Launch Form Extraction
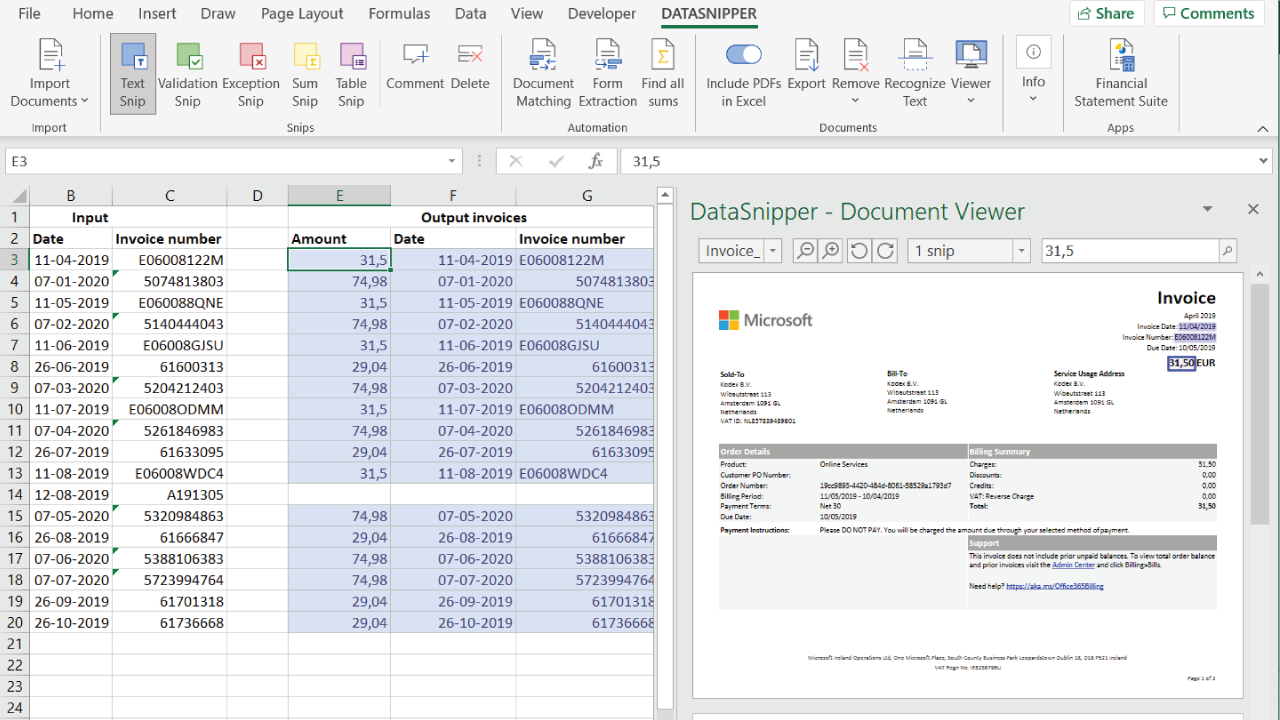Screen dimensions: 1280x720 tap(607, 74)
